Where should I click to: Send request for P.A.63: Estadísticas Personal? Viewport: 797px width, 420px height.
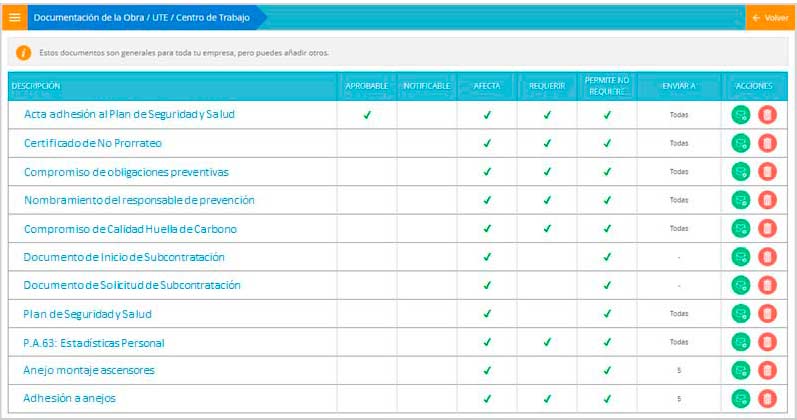[x=741, y=342]
